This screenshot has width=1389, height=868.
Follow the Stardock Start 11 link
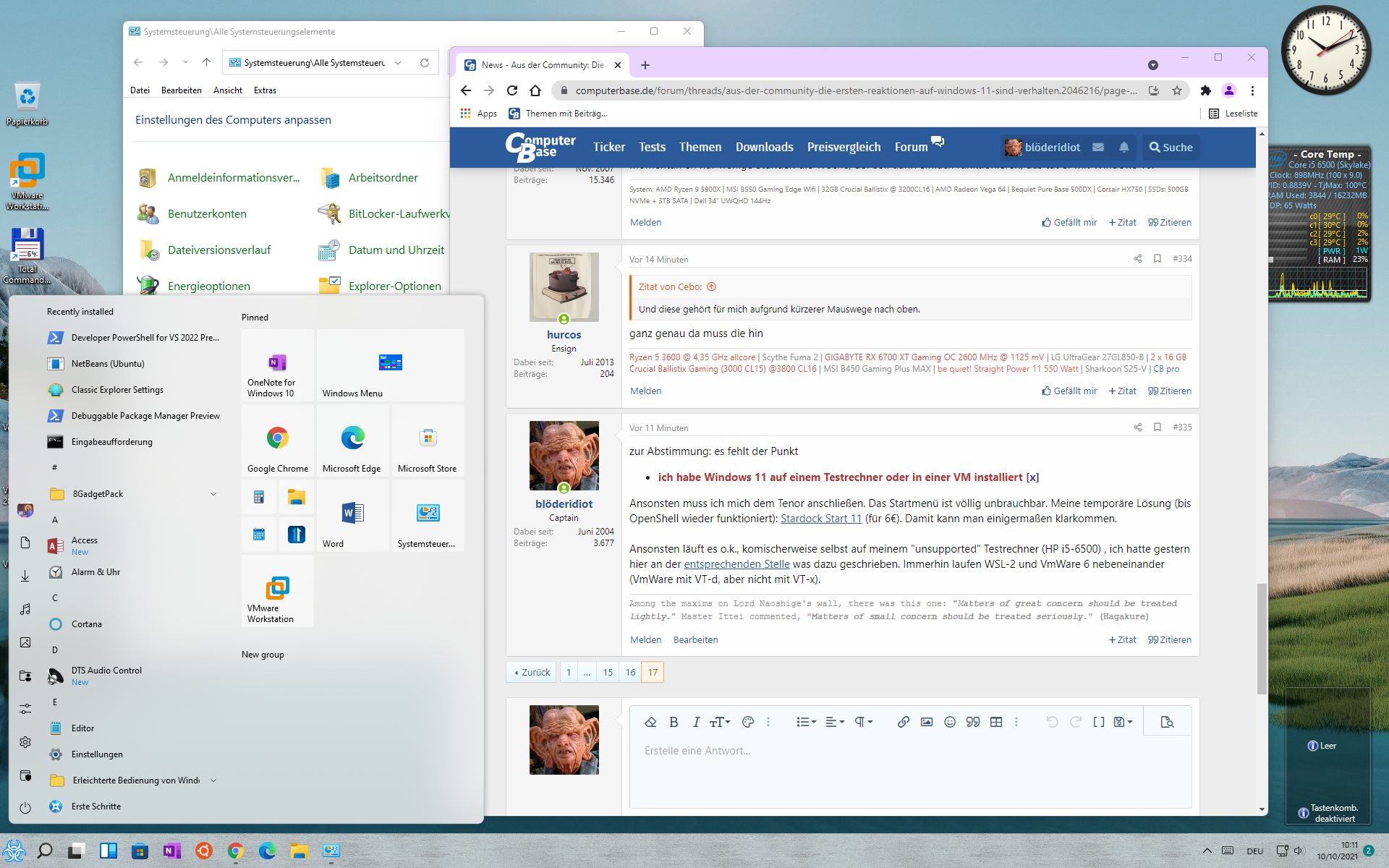click(820, 519)
